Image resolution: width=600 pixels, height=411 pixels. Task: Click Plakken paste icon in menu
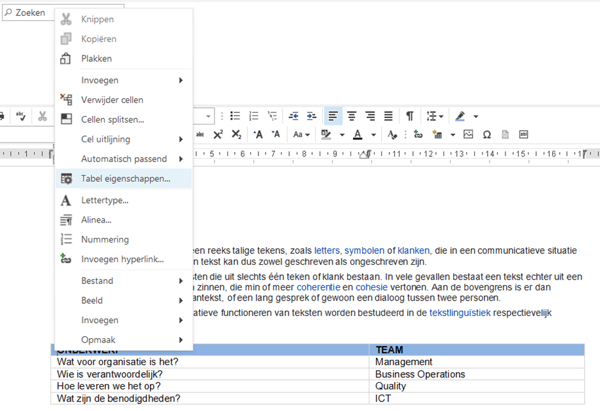tap(66, 58)
